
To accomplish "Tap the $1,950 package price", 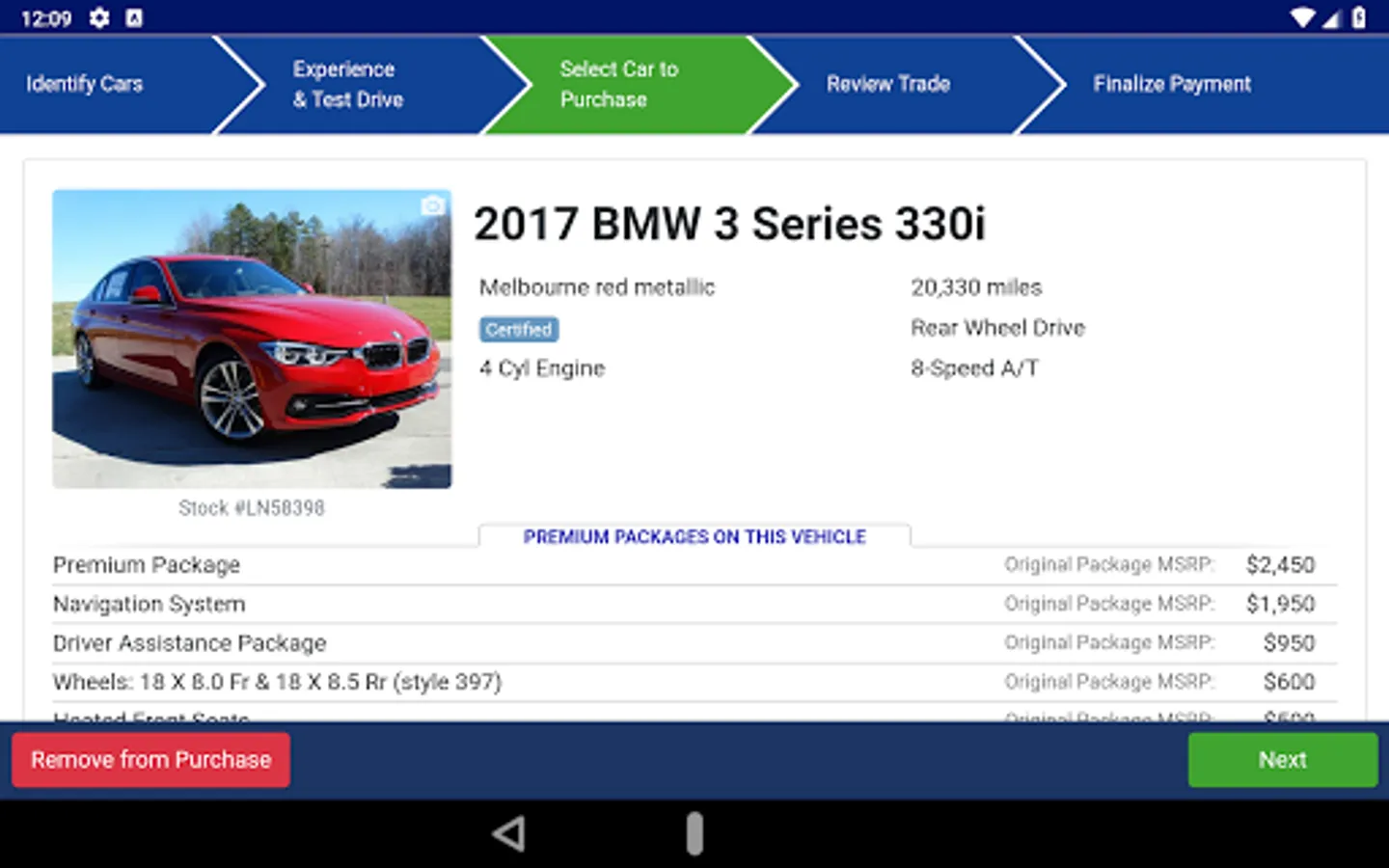I will point(1280,604).
